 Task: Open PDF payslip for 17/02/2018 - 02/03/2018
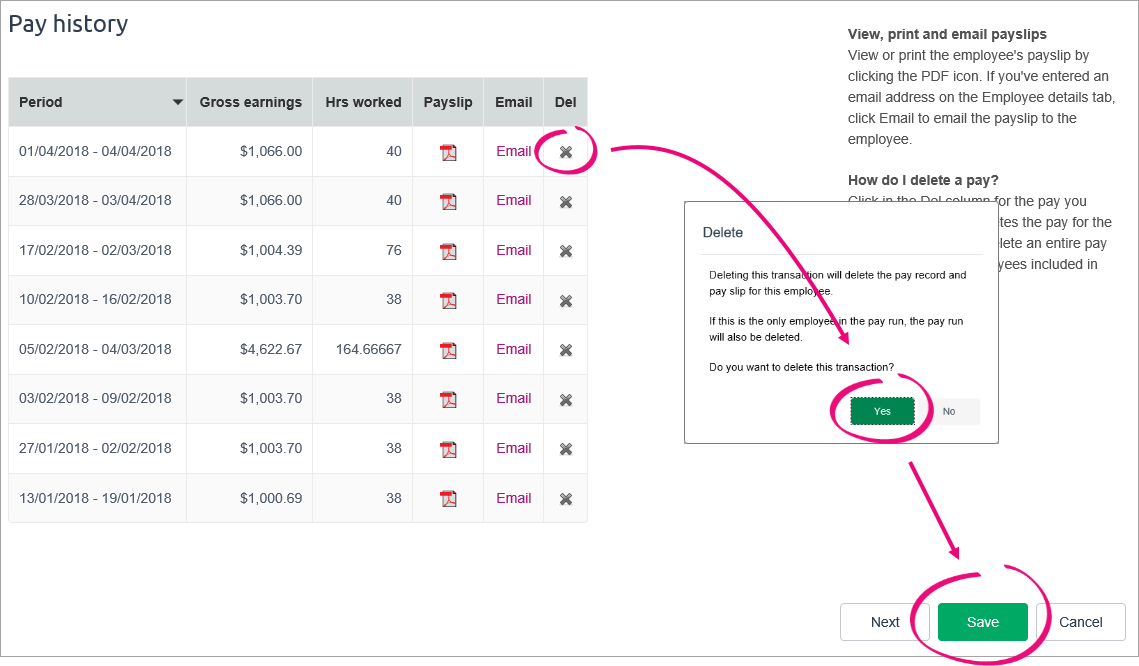coord(448,251)
